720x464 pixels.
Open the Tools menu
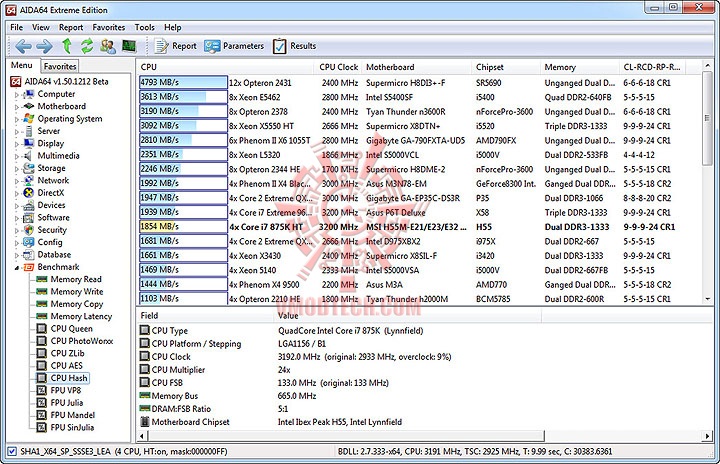coord(144,28)
